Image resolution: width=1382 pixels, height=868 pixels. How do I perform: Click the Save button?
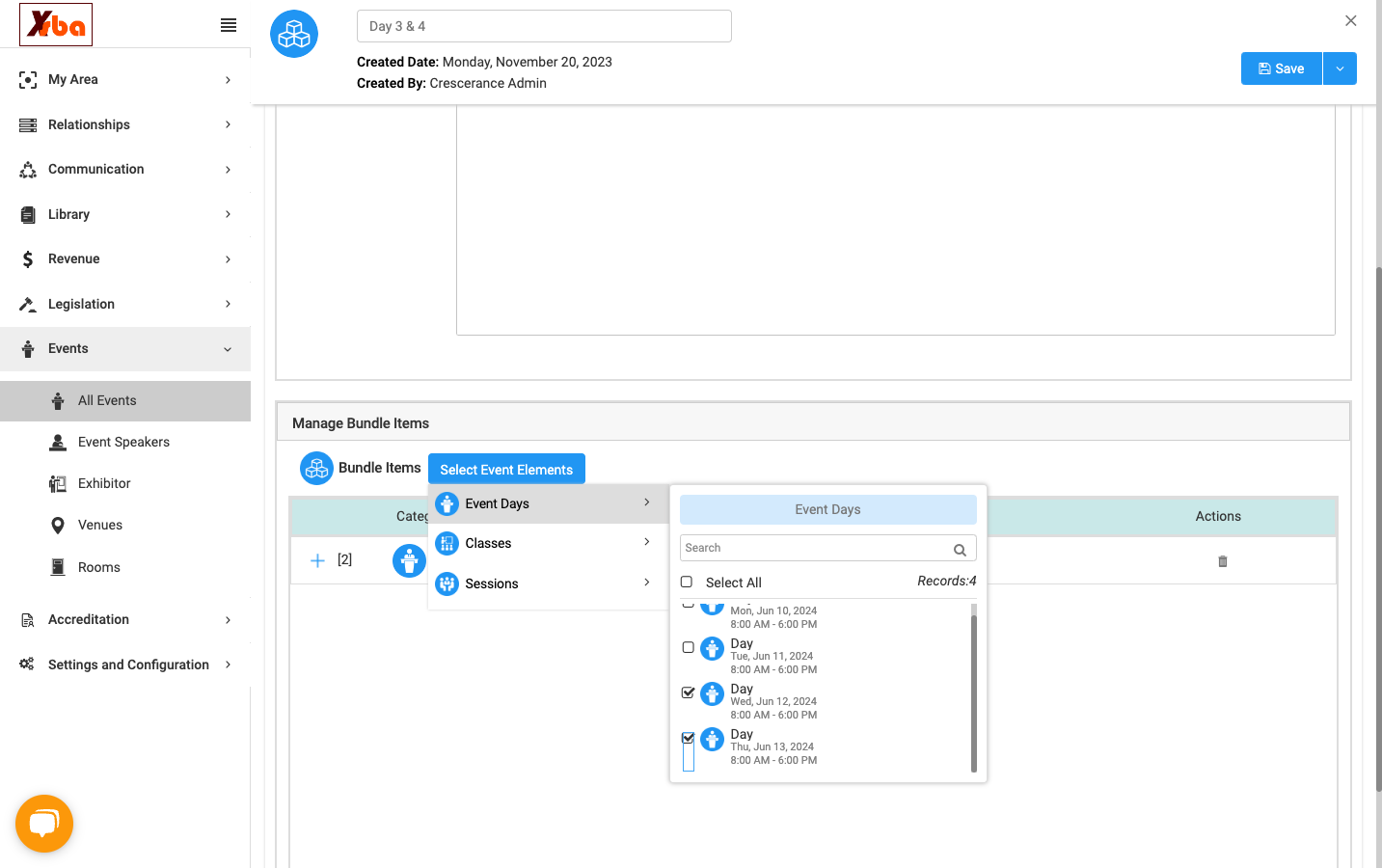pyautogui.click(x=1282, y=68)
